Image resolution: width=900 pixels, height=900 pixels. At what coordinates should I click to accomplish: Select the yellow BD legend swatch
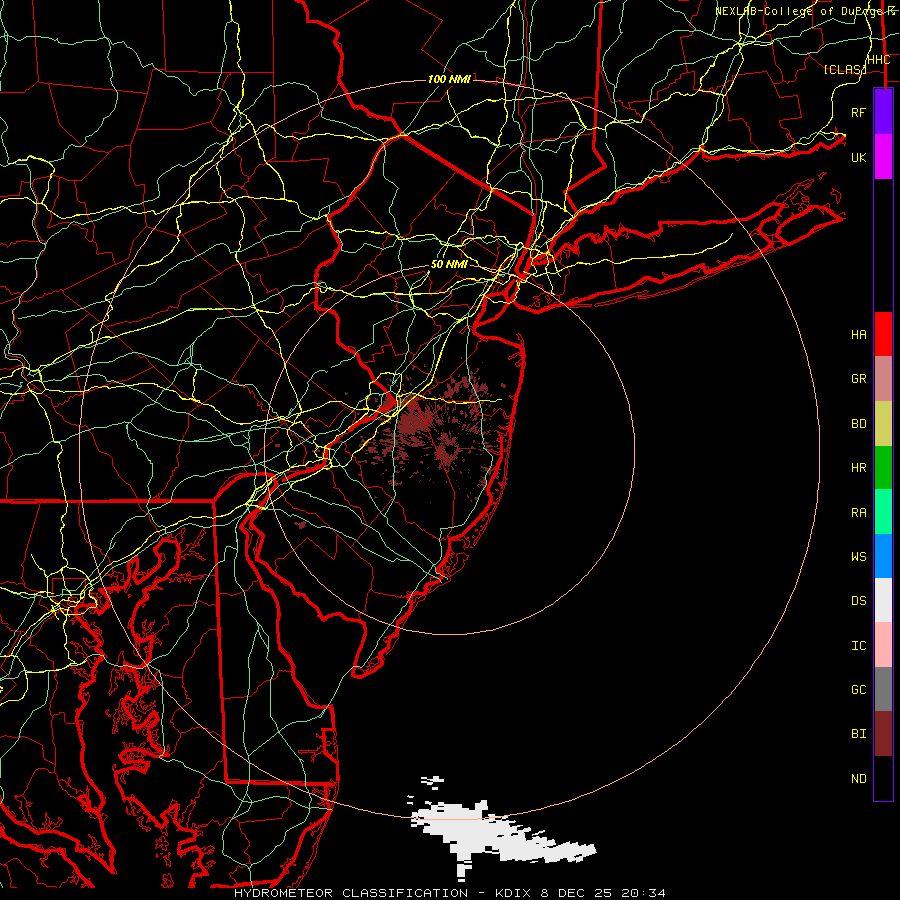click(x=883, y=423)
